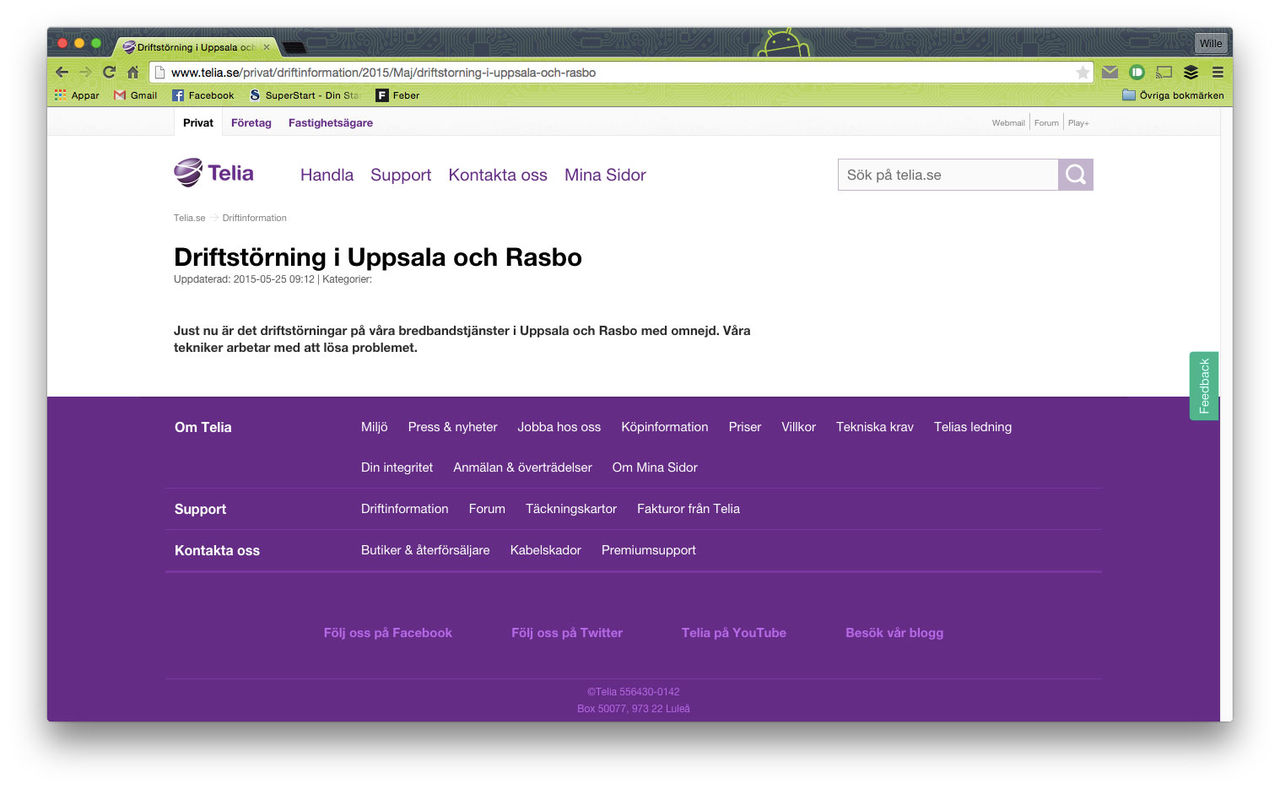Open Tekniska krav footer link

[x=875, y=427]
